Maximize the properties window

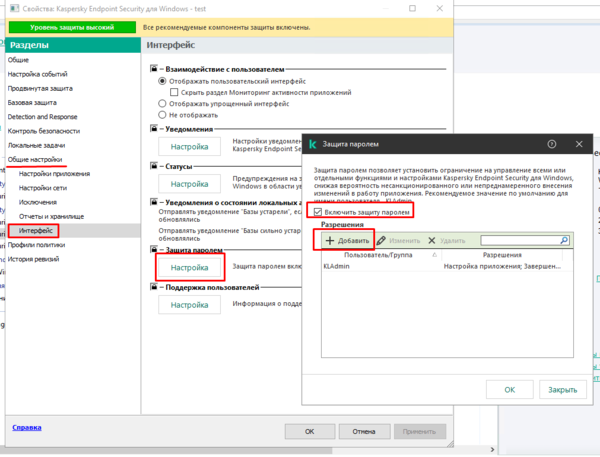tap(412, 8)
